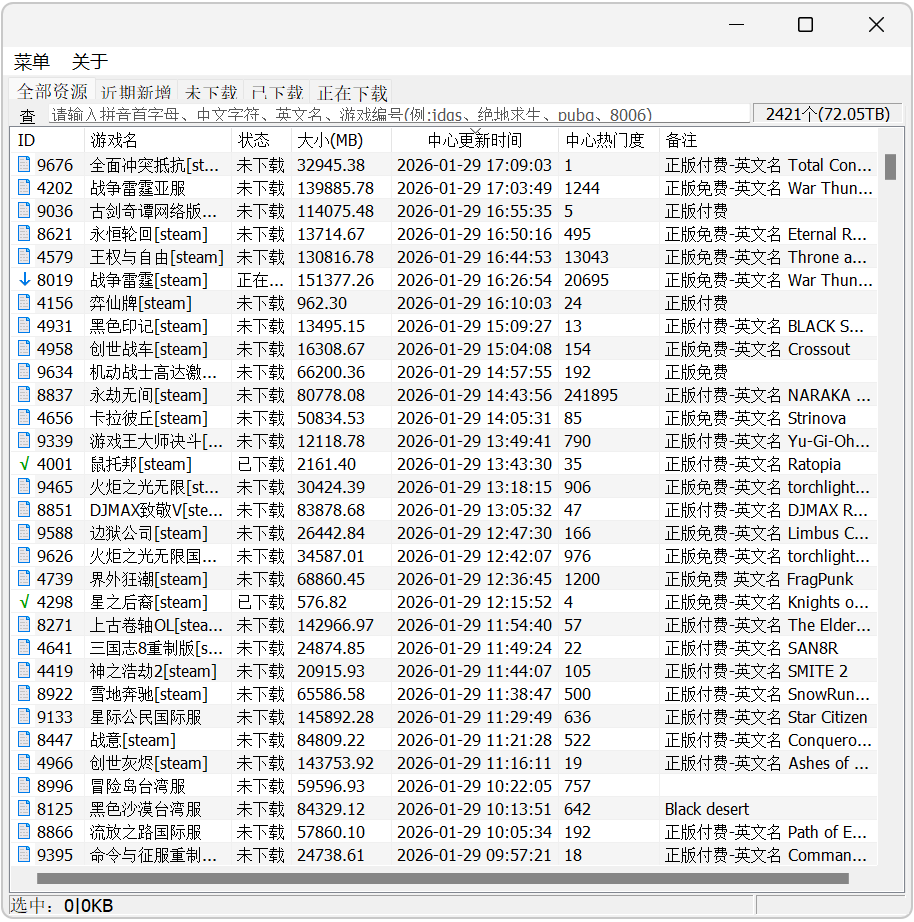
Task: Select game name 战意[steam]
Action: pos(132,740)
